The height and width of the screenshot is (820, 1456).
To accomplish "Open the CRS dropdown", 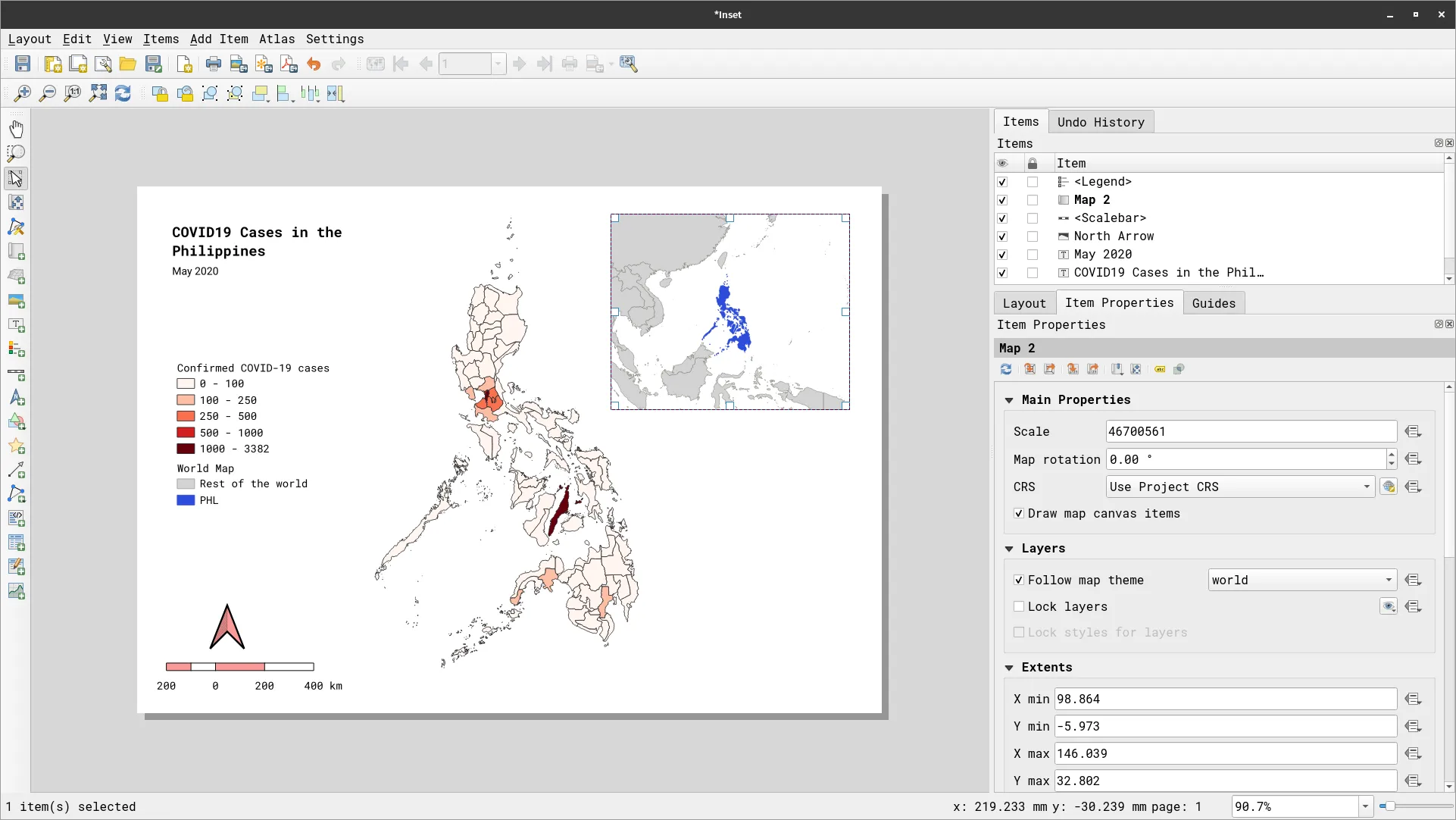I will point(1239,487).
